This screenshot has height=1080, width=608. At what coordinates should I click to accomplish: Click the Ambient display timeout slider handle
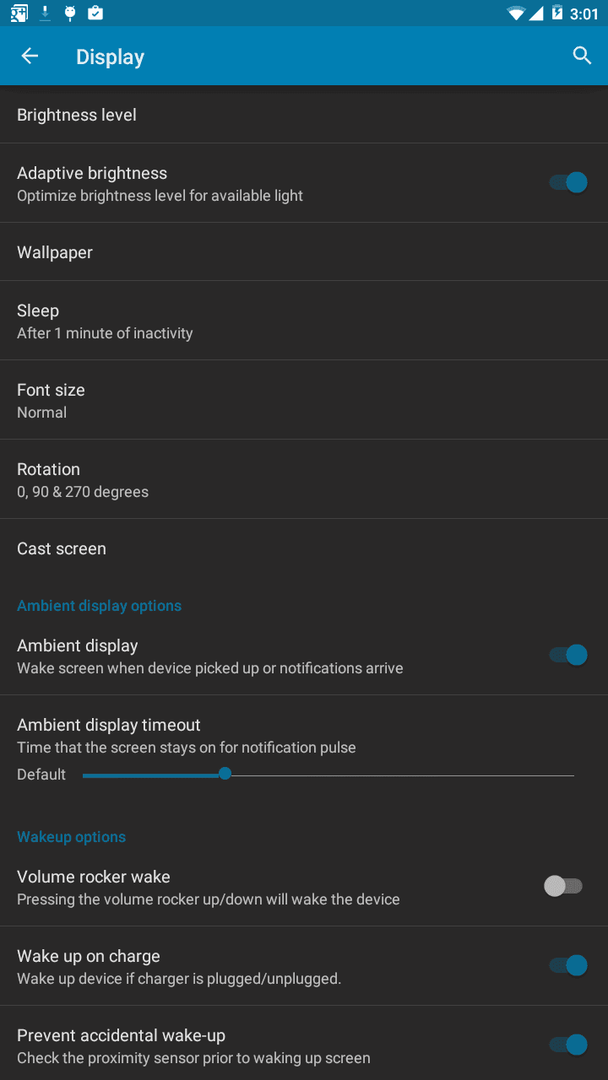[x=224, y=774]
